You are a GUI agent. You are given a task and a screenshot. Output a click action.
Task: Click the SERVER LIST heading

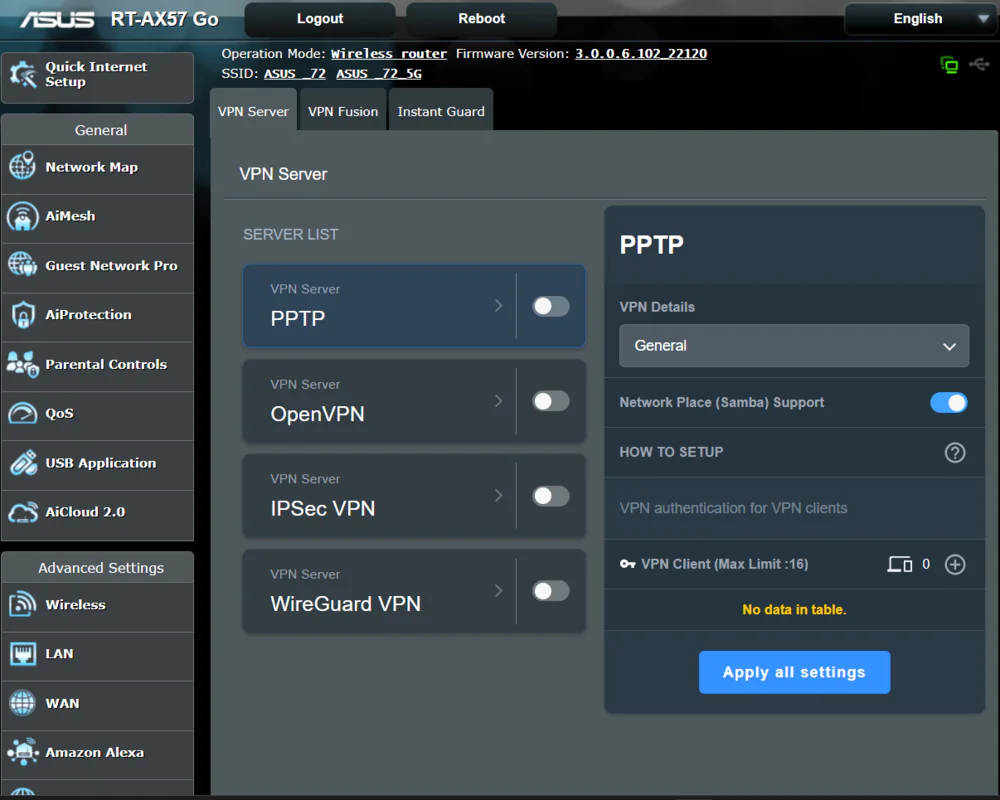(291, 234)
